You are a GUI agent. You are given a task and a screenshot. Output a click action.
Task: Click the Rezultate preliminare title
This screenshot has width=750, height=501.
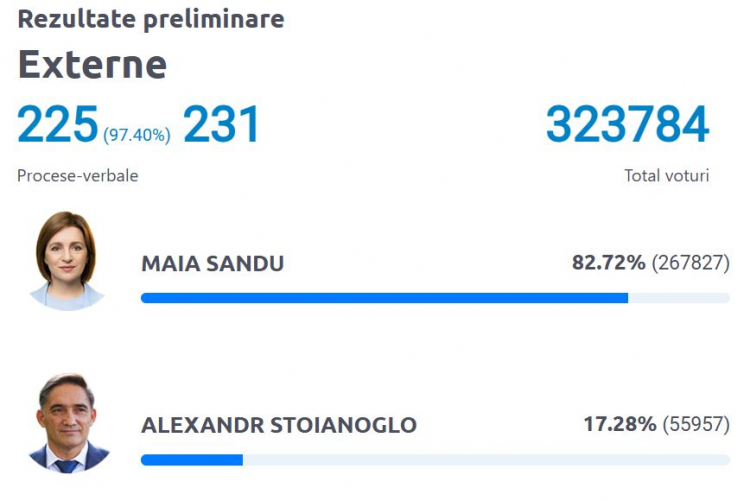pos(151,20)
